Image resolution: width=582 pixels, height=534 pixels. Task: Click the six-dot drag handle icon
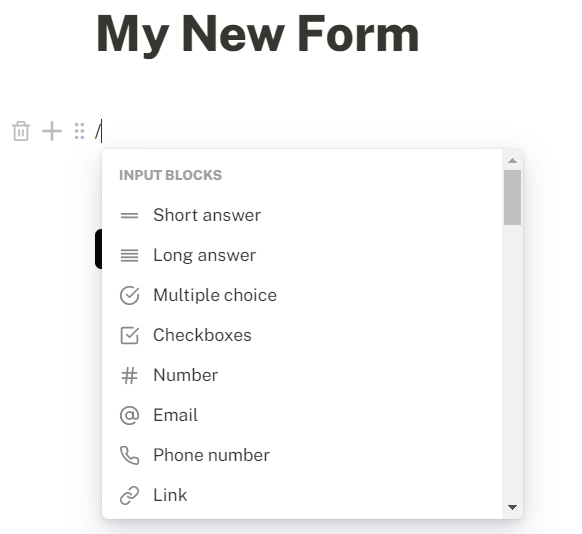click(x=79, y=131)
